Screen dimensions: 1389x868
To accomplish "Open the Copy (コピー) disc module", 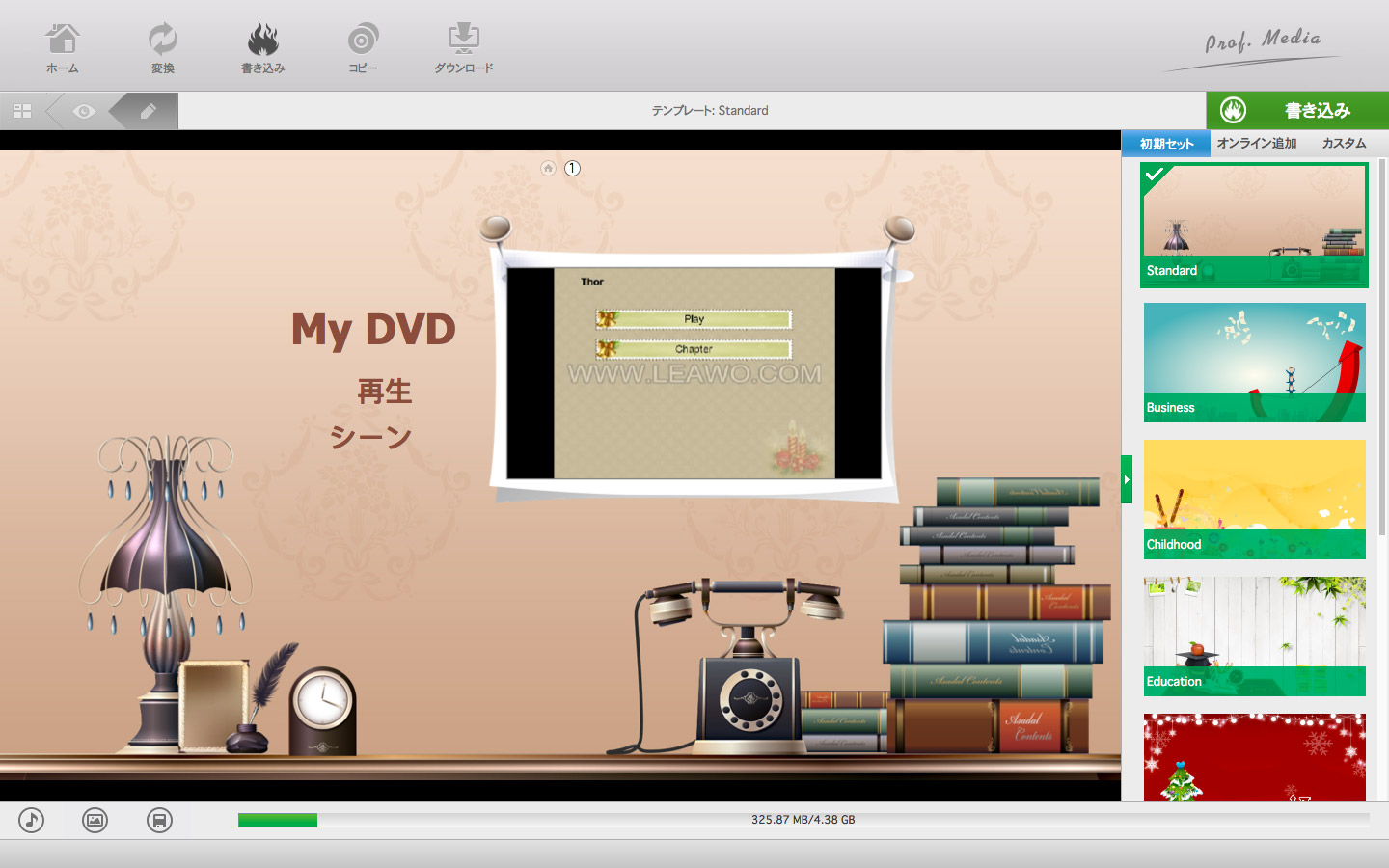I will pos(363,48).
